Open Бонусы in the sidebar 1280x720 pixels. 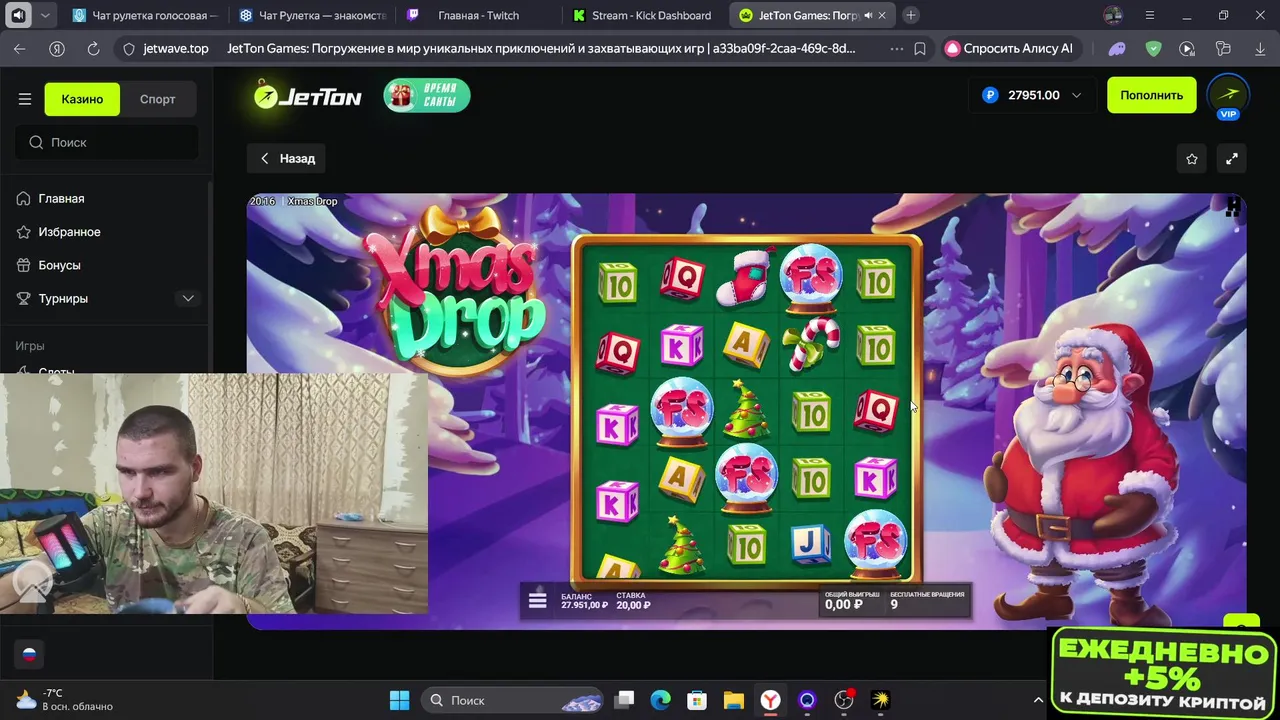click(x=59, y=265)
